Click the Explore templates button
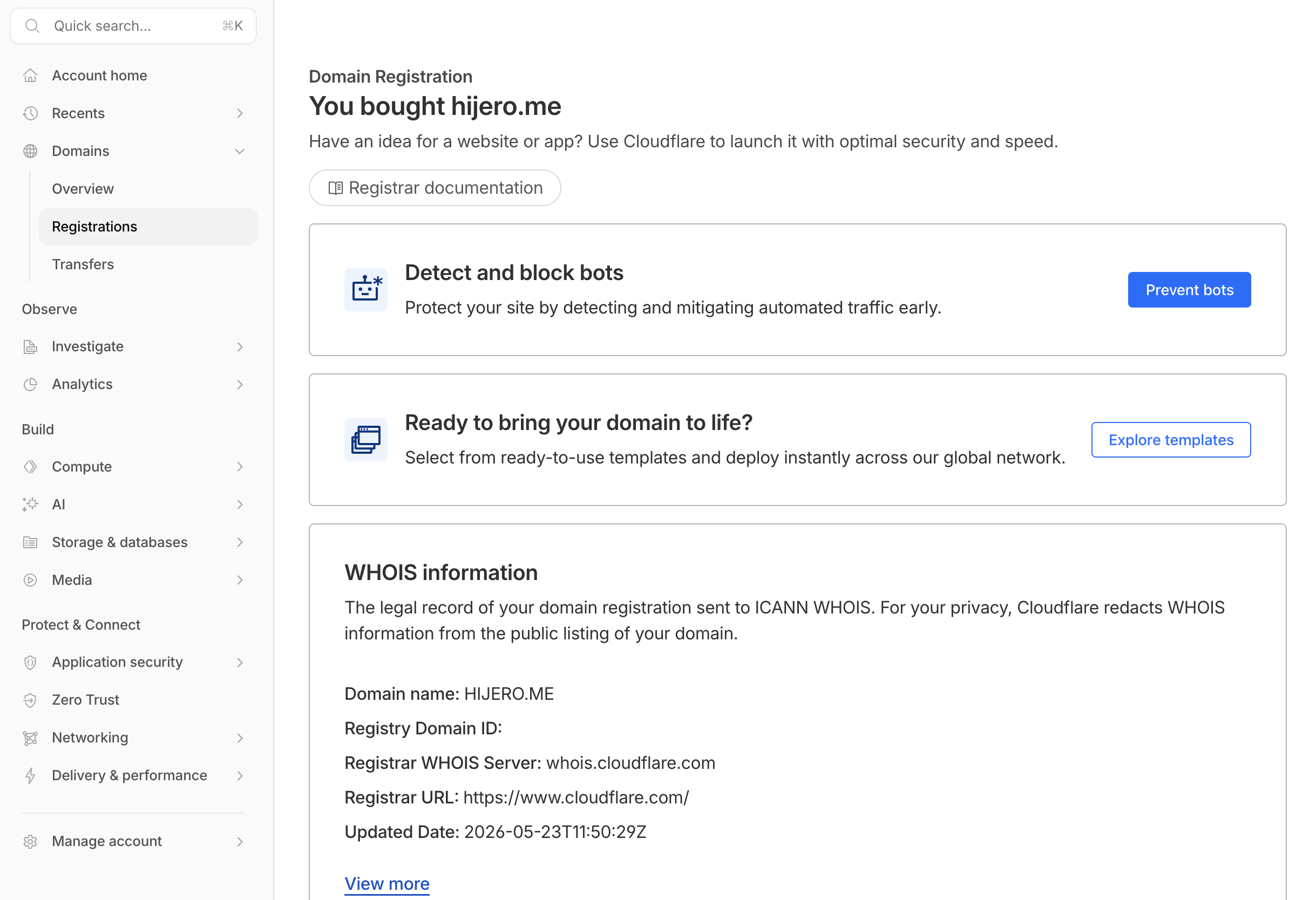 (1171, 440)
